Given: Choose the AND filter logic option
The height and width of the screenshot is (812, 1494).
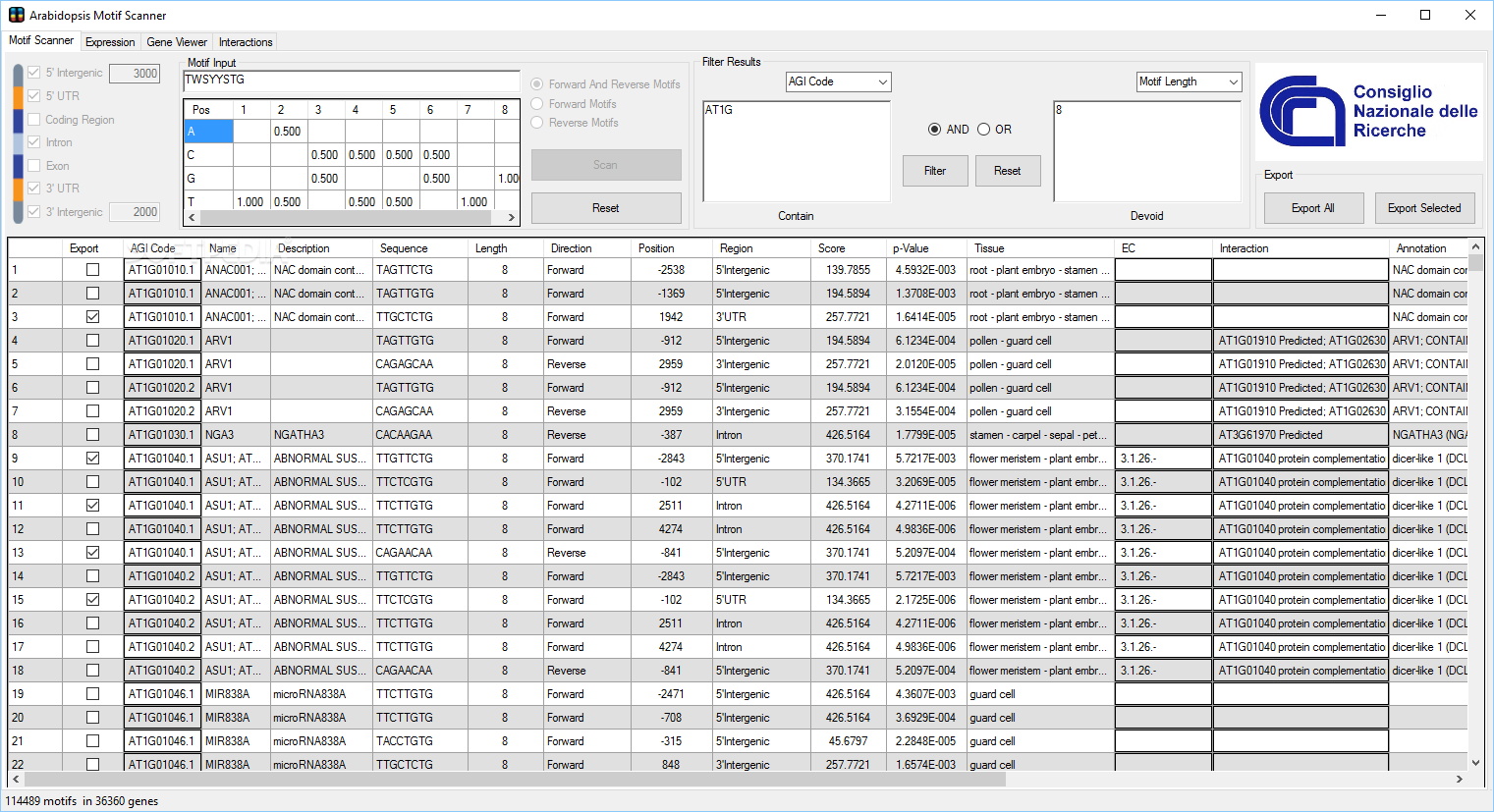Looking at the screenshot, I should point(934,130).
